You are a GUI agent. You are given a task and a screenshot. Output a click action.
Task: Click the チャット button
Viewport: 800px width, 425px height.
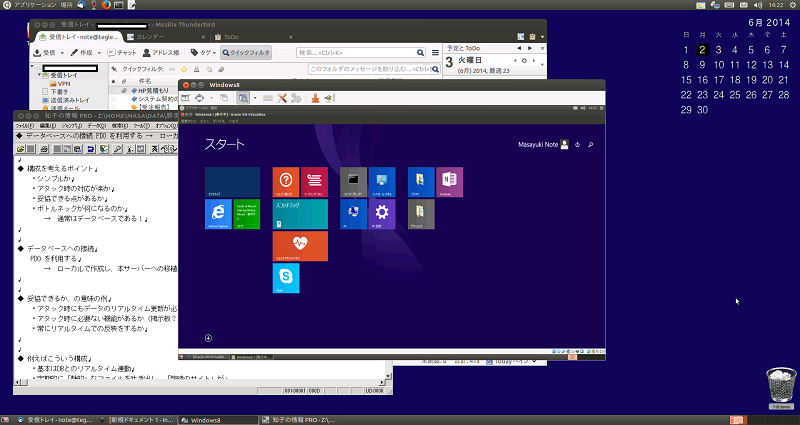click(x=122, y=53)
